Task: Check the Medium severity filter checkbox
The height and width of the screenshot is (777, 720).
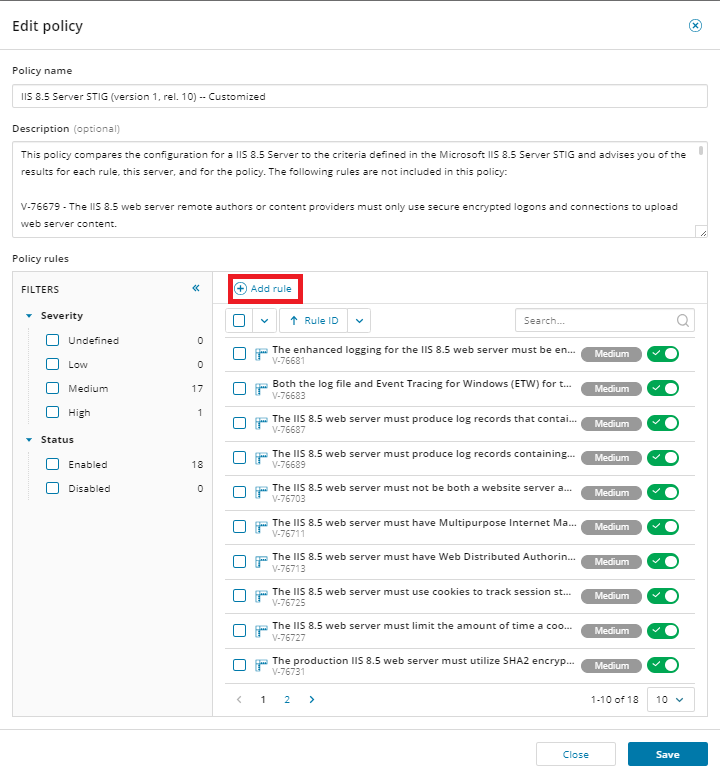Action: [53, 388]
